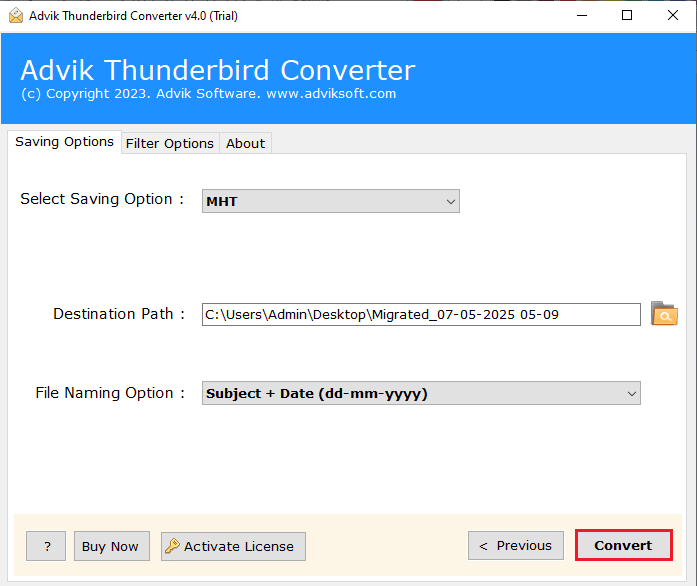Click the Activate License button

(x=233, y=546)
